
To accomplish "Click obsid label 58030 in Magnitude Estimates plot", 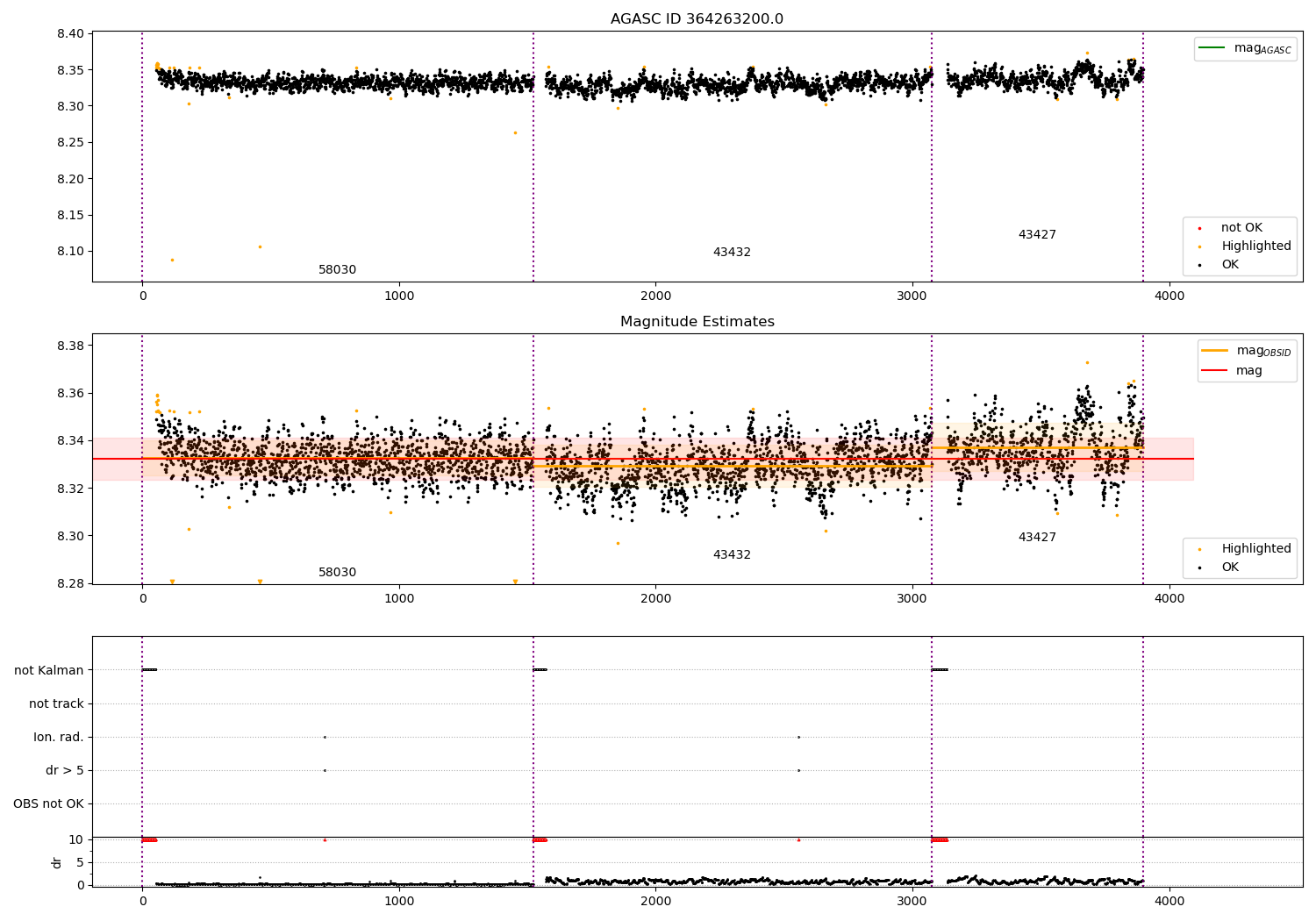I will (x=337, y=573).
